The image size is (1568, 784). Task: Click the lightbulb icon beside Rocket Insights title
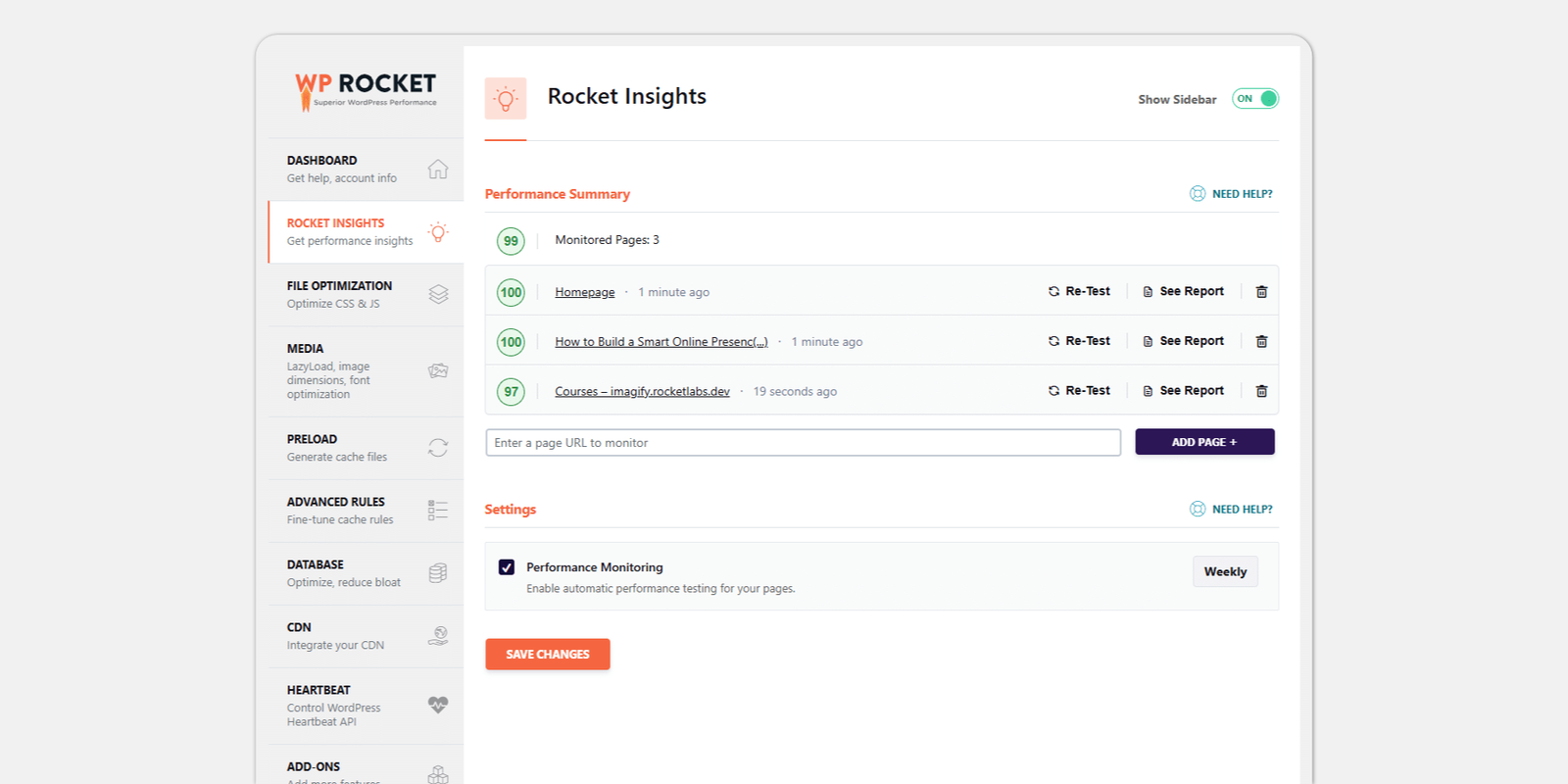pos(506,98)
